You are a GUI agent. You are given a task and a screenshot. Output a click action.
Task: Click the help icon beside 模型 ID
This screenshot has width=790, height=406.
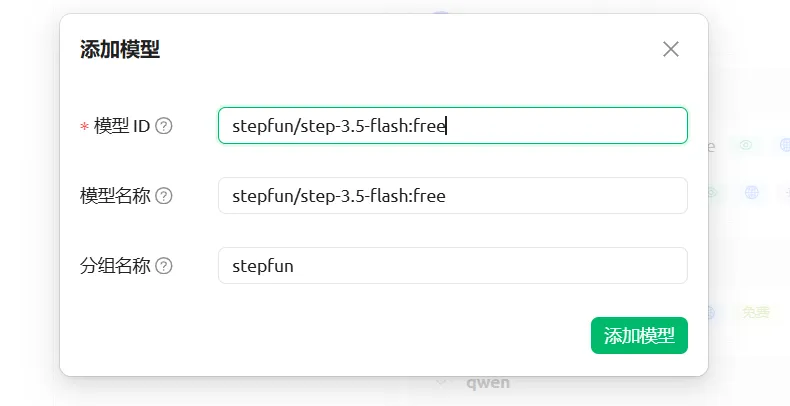[164, 126]
